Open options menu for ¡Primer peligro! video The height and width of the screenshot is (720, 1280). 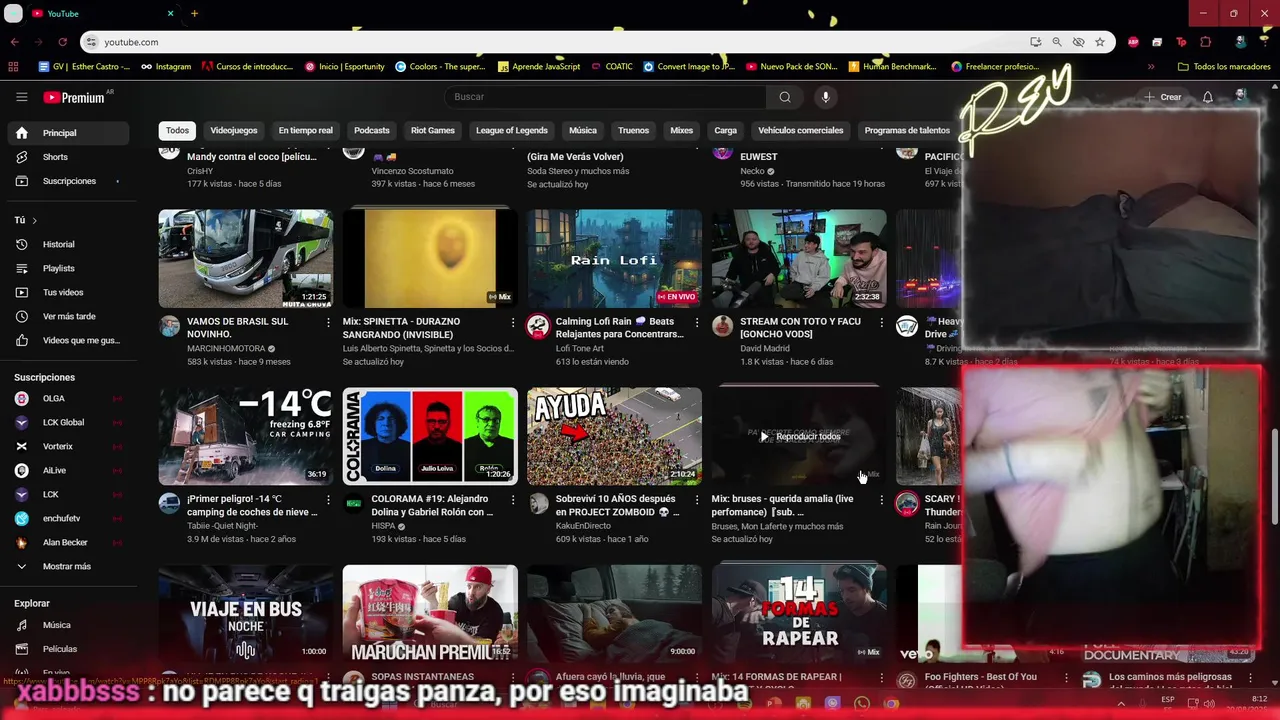(328, 499)
